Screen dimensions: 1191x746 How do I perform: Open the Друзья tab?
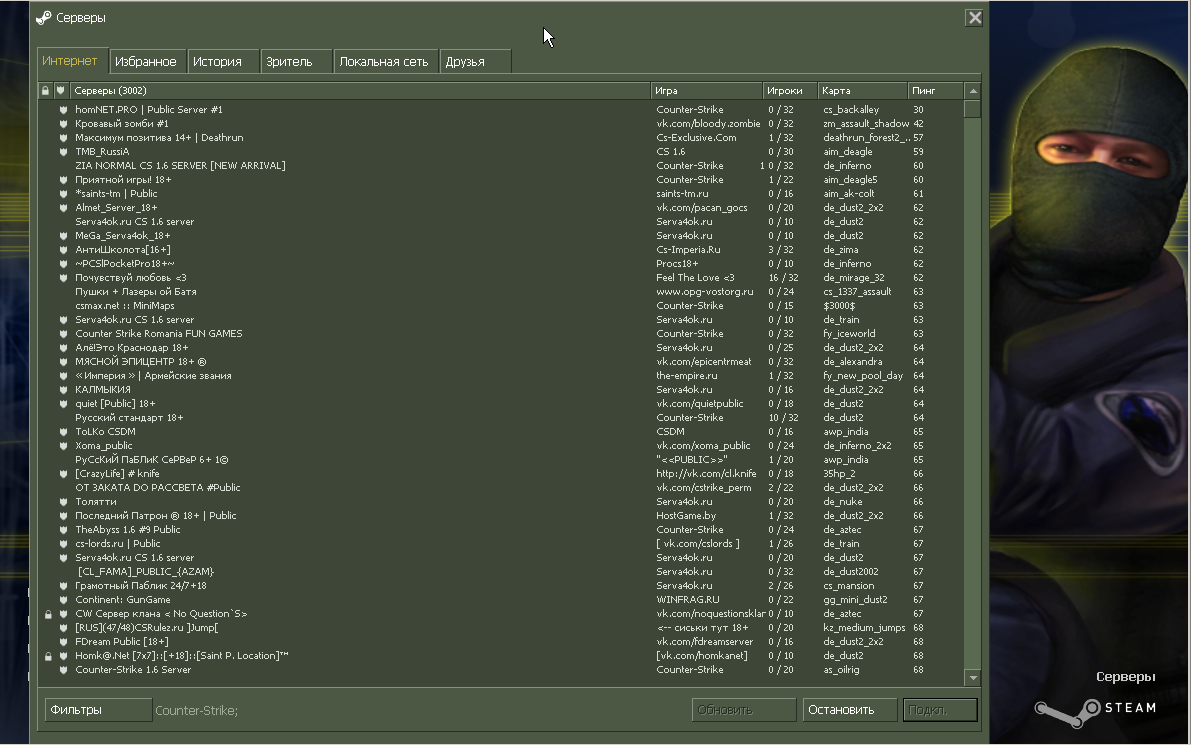(x=475, y=62)
